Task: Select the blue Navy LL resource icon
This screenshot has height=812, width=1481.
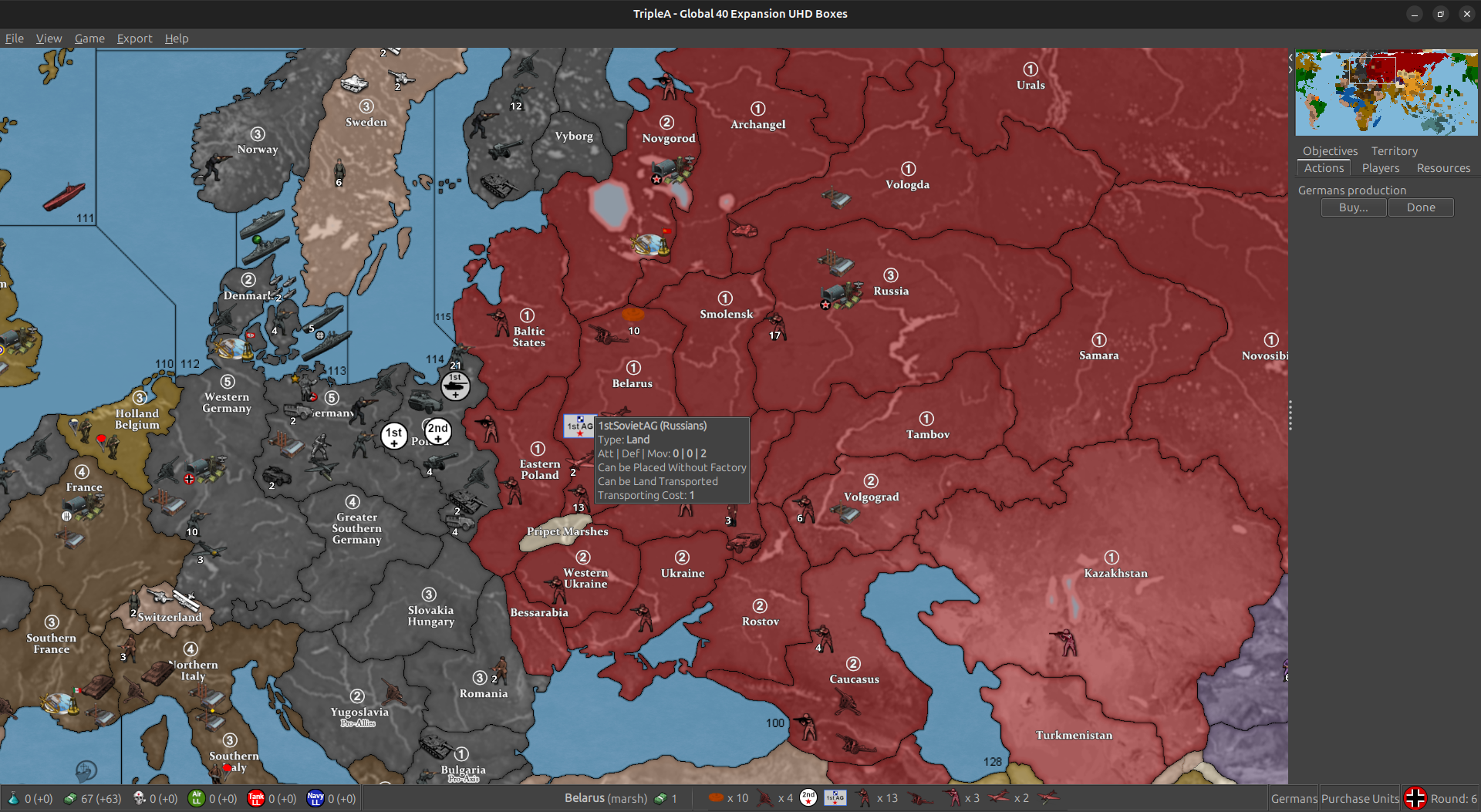Action: pyautogui.click(x=315, y=798)
